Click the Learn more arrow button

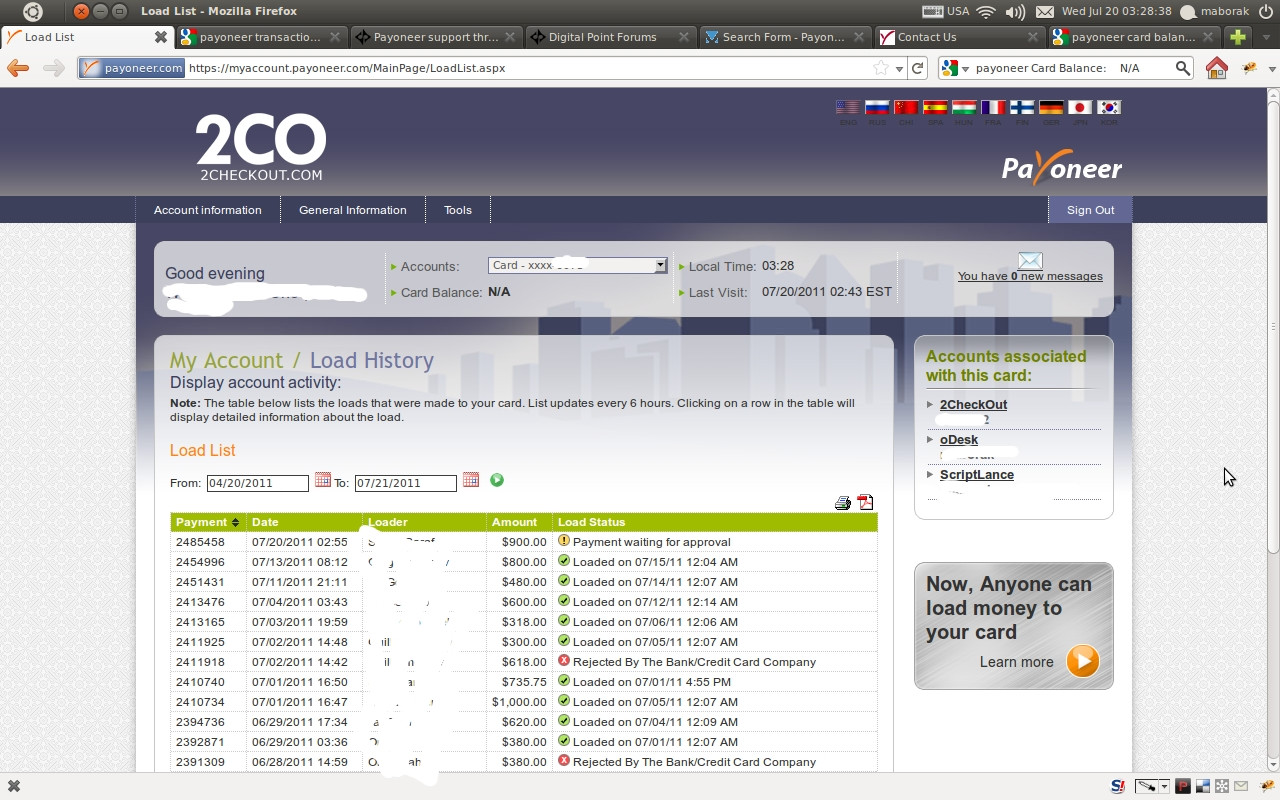(x=1082, y=661)
